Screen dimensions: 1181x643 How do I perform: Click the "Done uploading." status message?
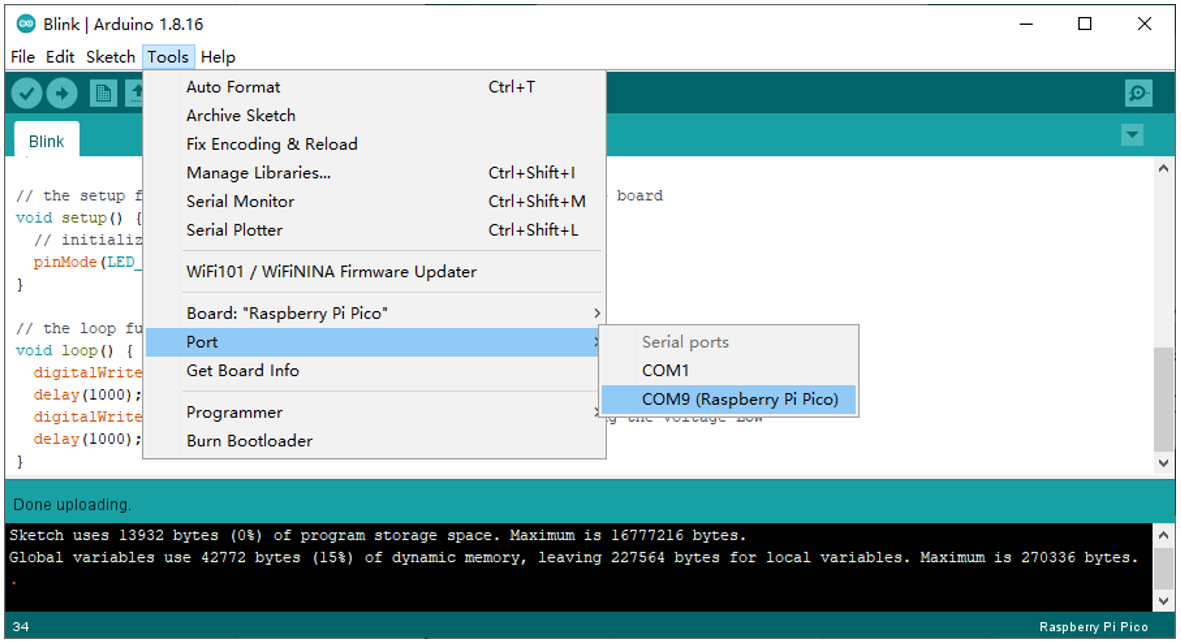72,505
